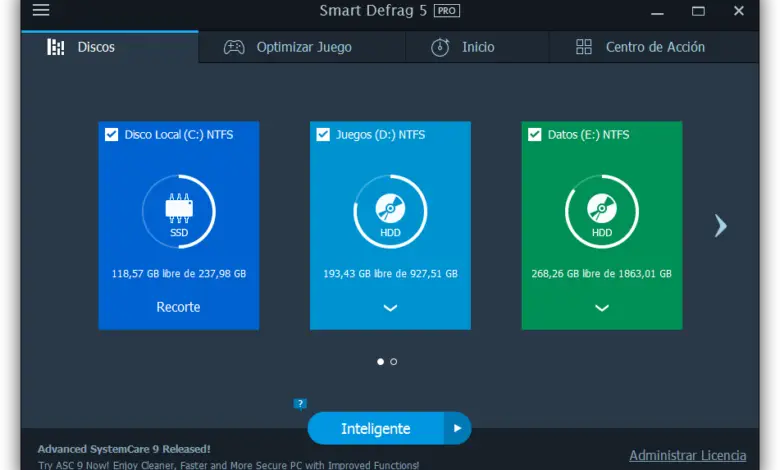The width and height of the screenshot is (780, 470).
Task: Click Try ASC 9 Now promo text
Action: pyautogui.click(x=228, y=465)
